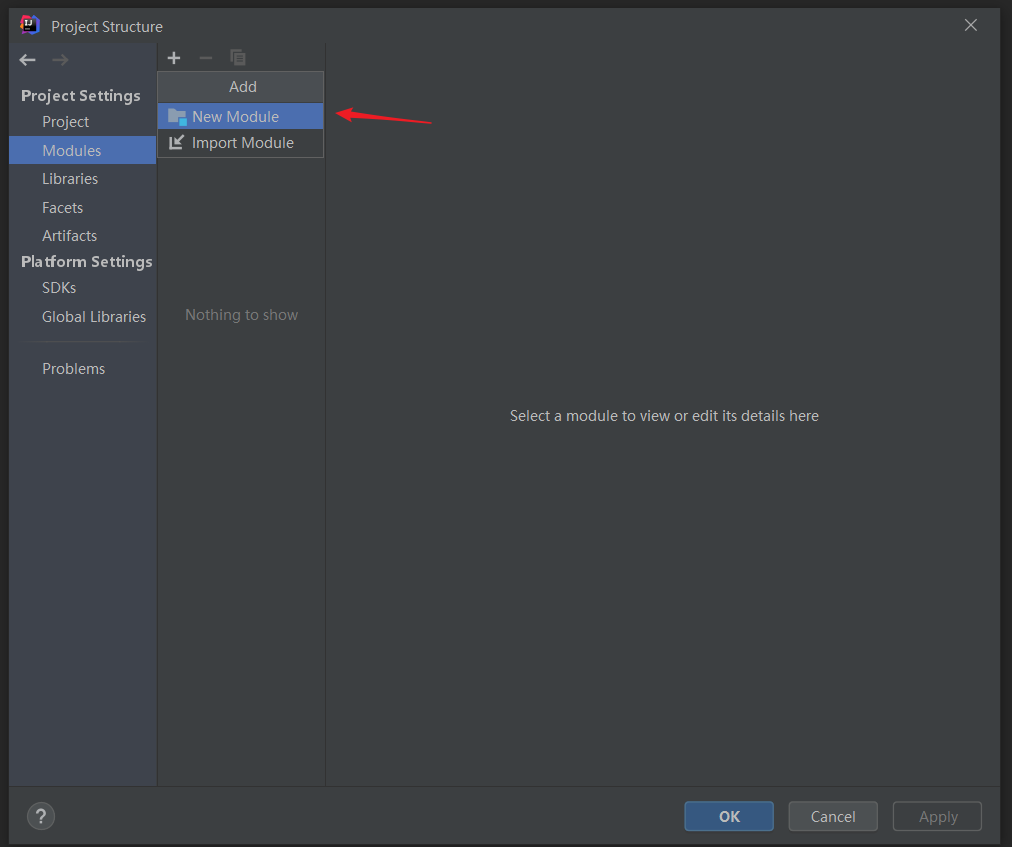Click the Project Structure window title

point(107,26)
